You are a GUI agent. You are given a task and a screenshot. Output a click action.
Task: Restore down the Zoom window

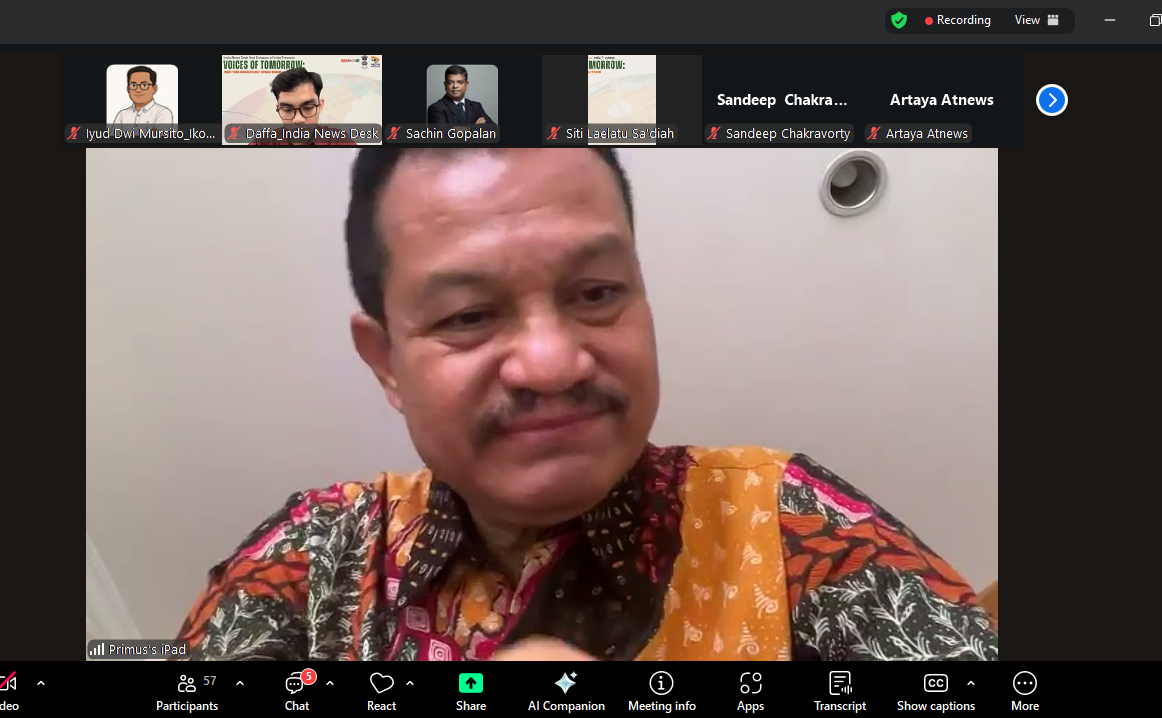click(x=1154, y=20)
